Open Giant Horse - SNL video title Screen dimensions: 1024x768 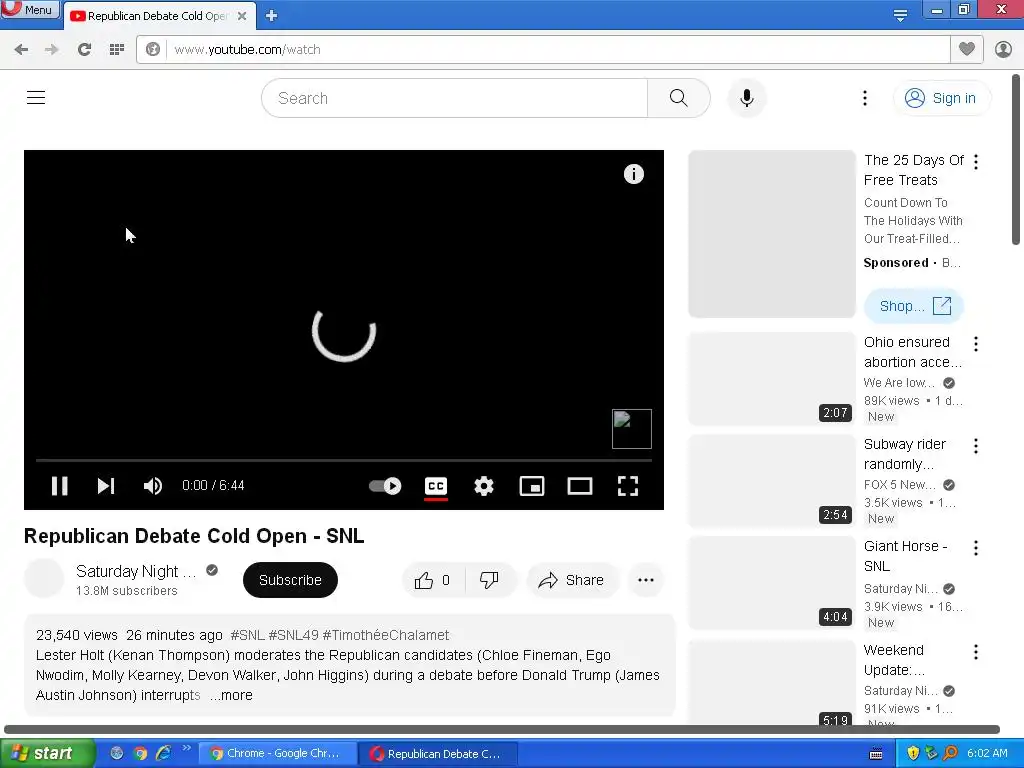[905, 556]
